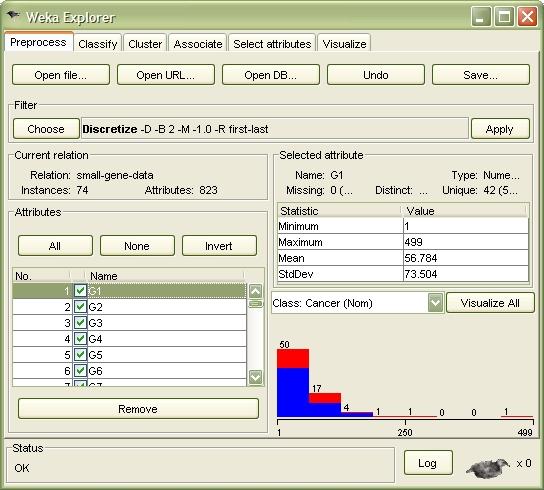The width and height of the screenshot is (544, 490).
Task: Switch to the Classify tab
Action: point(97,44)
